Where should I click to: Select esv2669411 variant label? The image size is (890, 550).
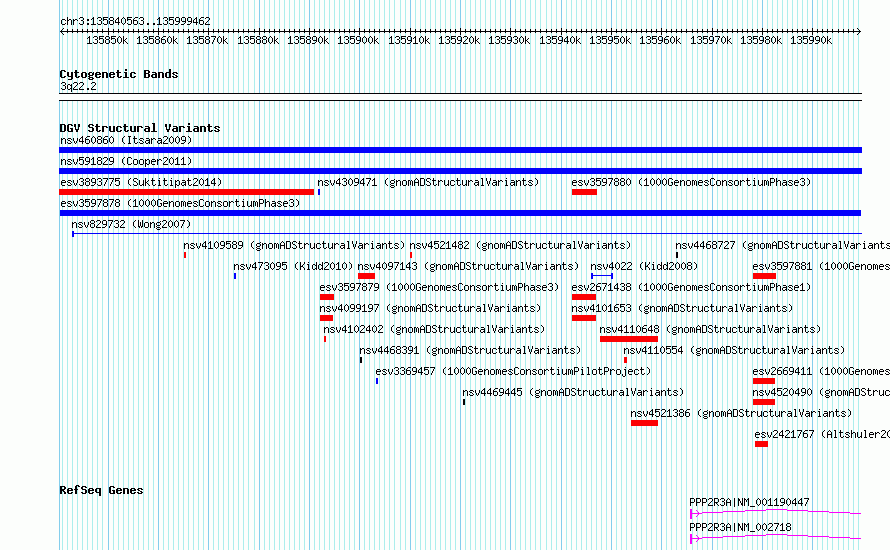pyautogui.click(x=821, y=371)
